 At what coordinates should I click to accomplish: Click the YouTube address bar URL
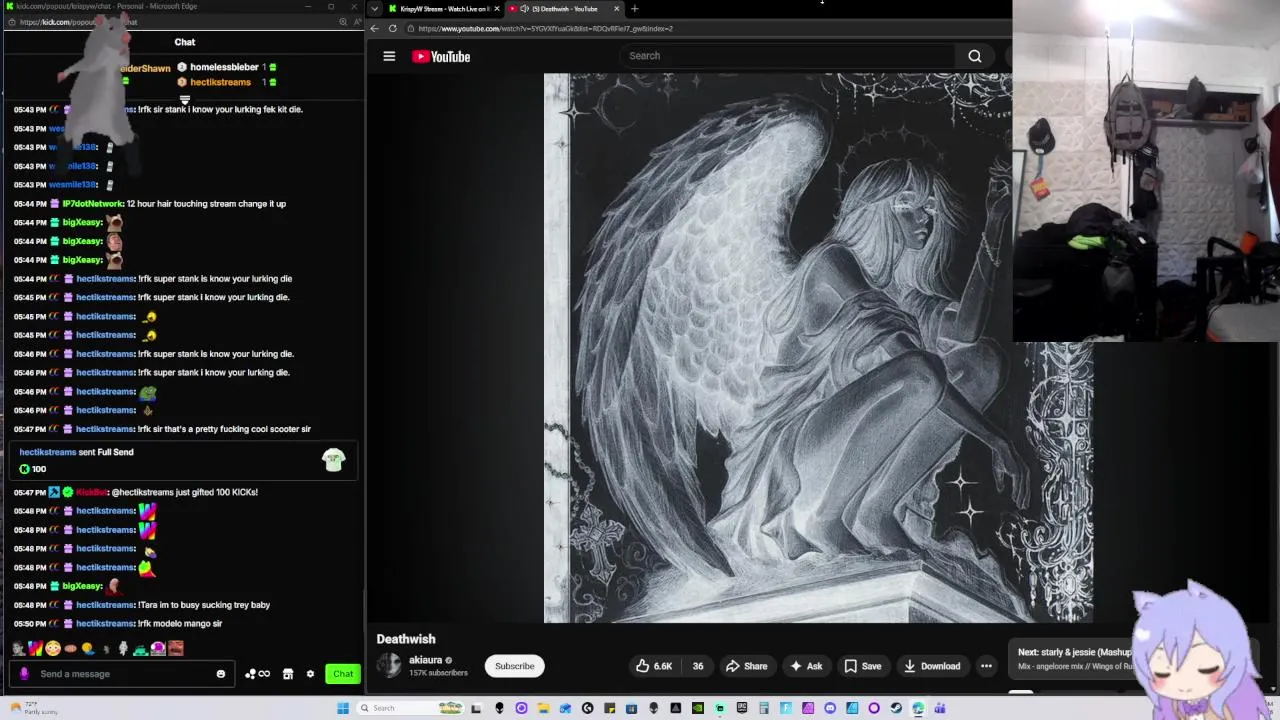(545, 28)
